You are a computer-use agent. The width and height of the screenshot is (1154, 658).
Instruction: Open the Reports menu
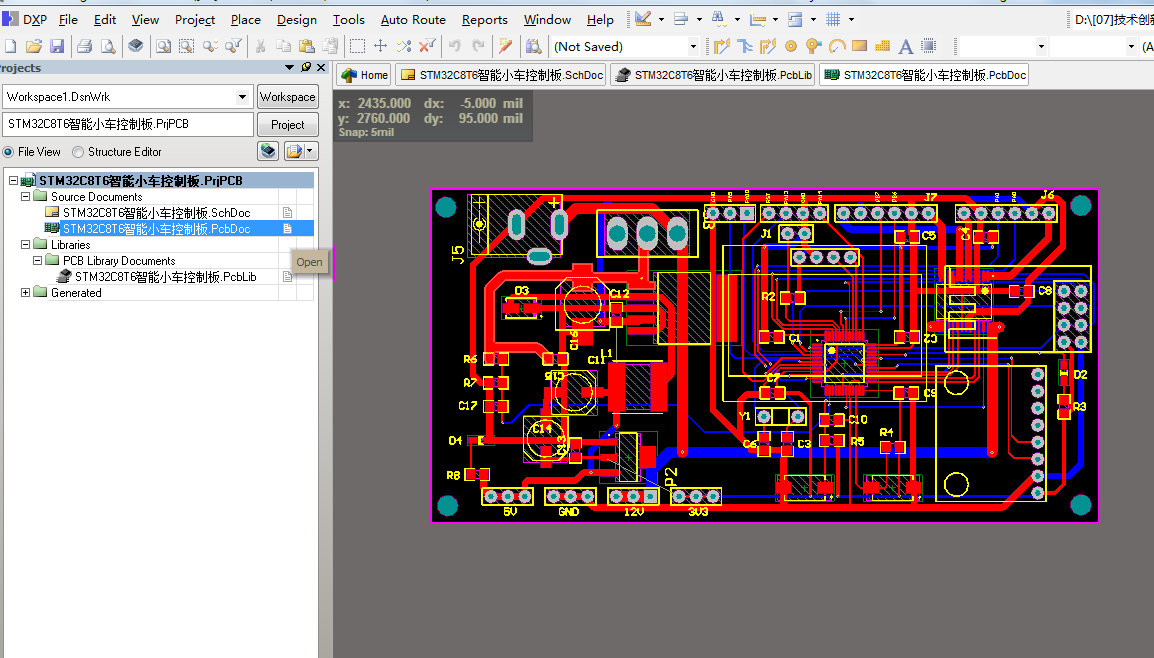(x=484, y=20)
